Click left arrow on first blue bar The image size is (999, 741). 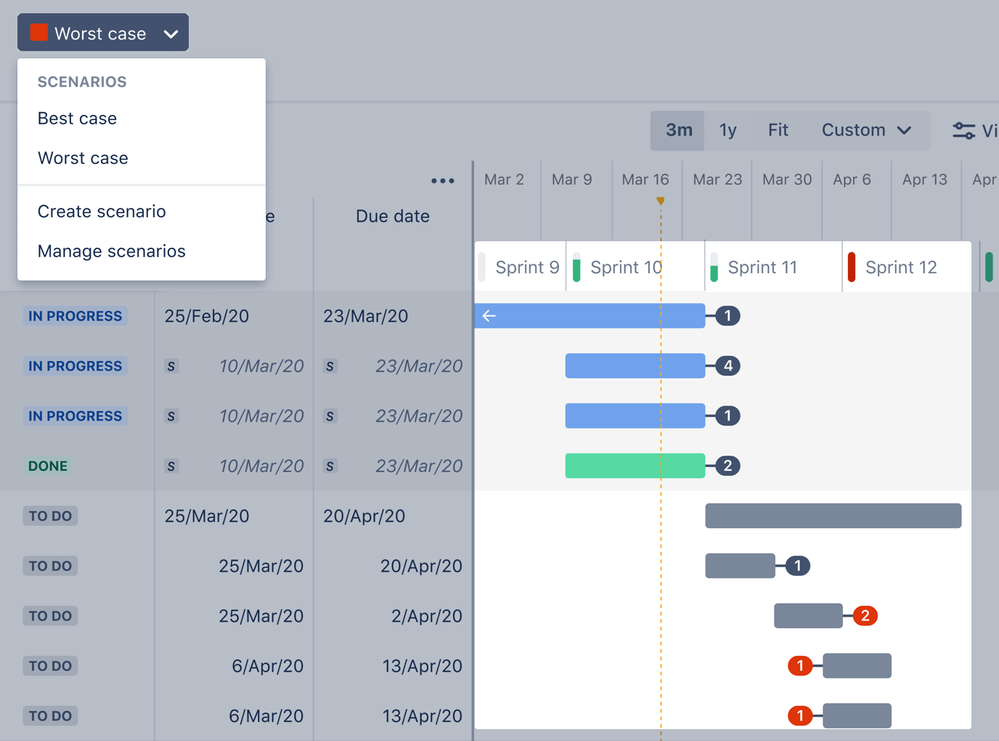pos(489,315)
